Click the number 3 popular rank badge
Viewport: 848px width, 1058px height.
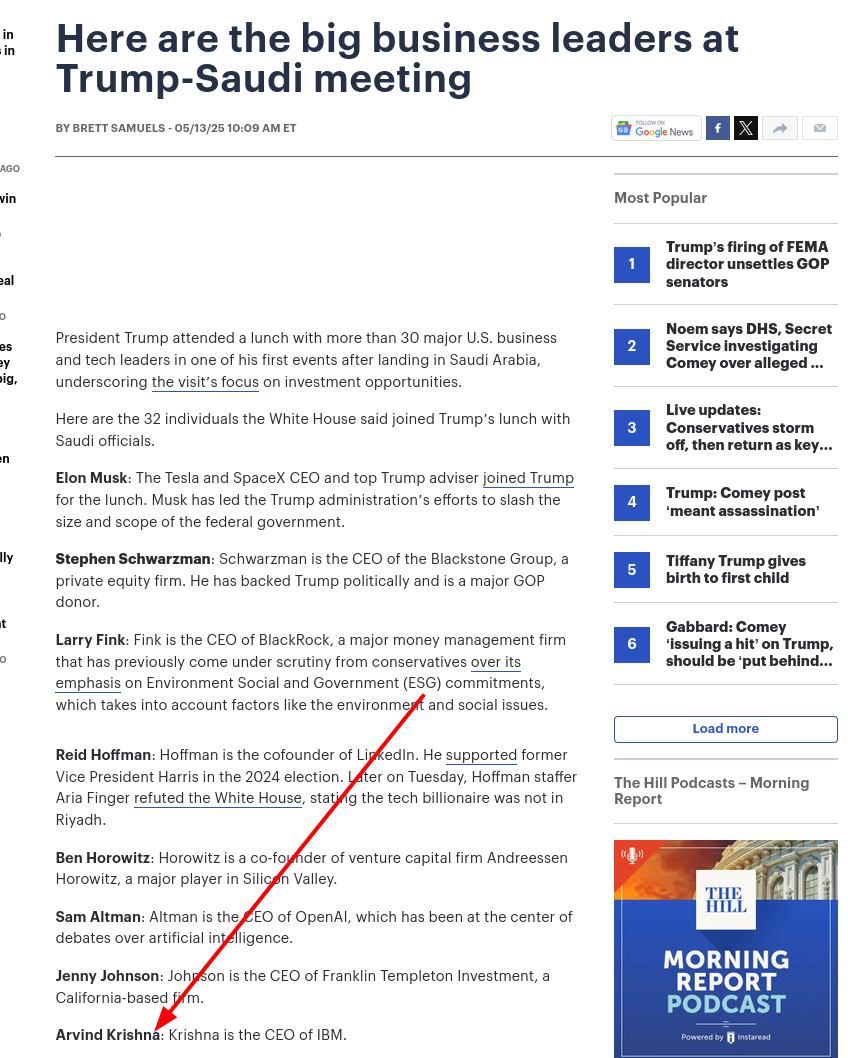[632, 428]
